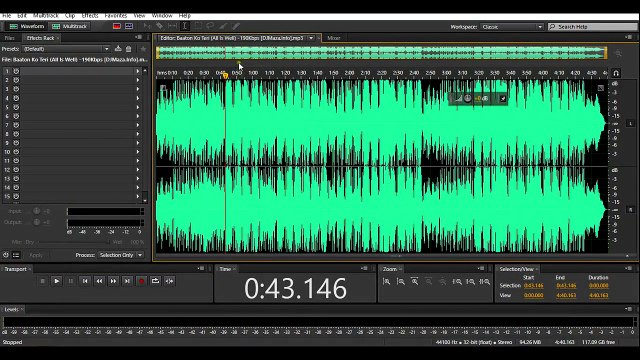Image resolution: width=640 pixels, height=360 pixels.
Task: Open the Editor file list dropdown
Action: 311,38
